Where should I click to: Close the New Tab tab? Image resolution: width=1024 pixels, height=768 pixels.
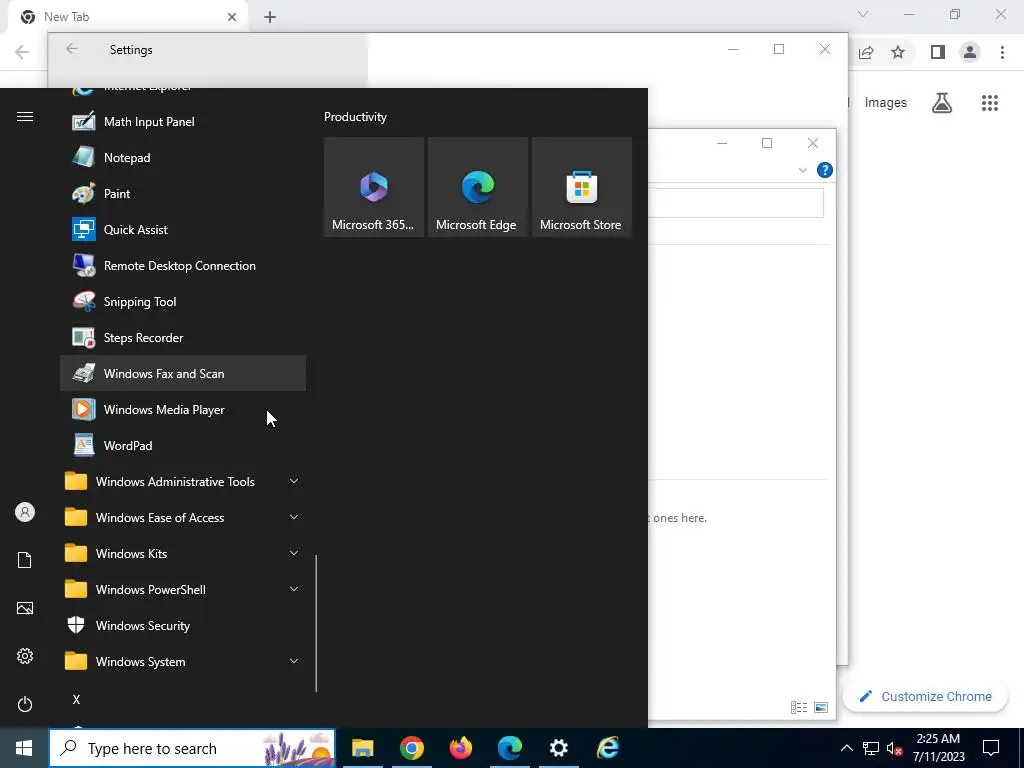coord(232,17)
